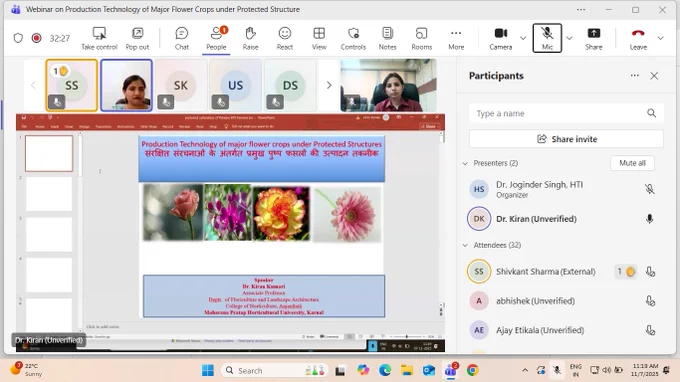Open Participants panel more options

634,75
